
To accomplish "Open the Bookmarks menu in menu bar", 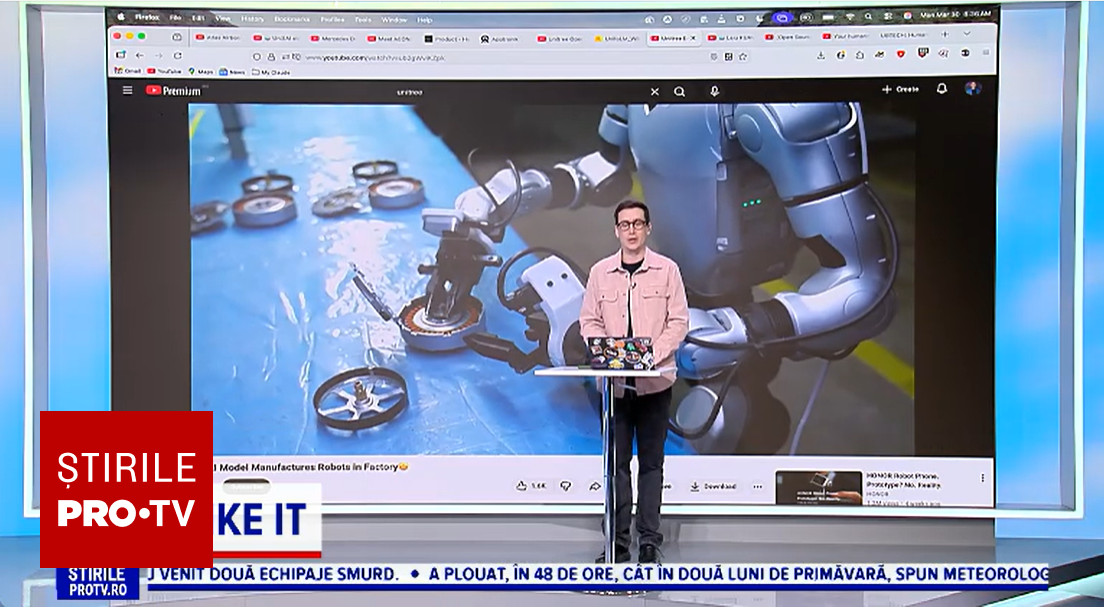I will click(x=291, y=19).
